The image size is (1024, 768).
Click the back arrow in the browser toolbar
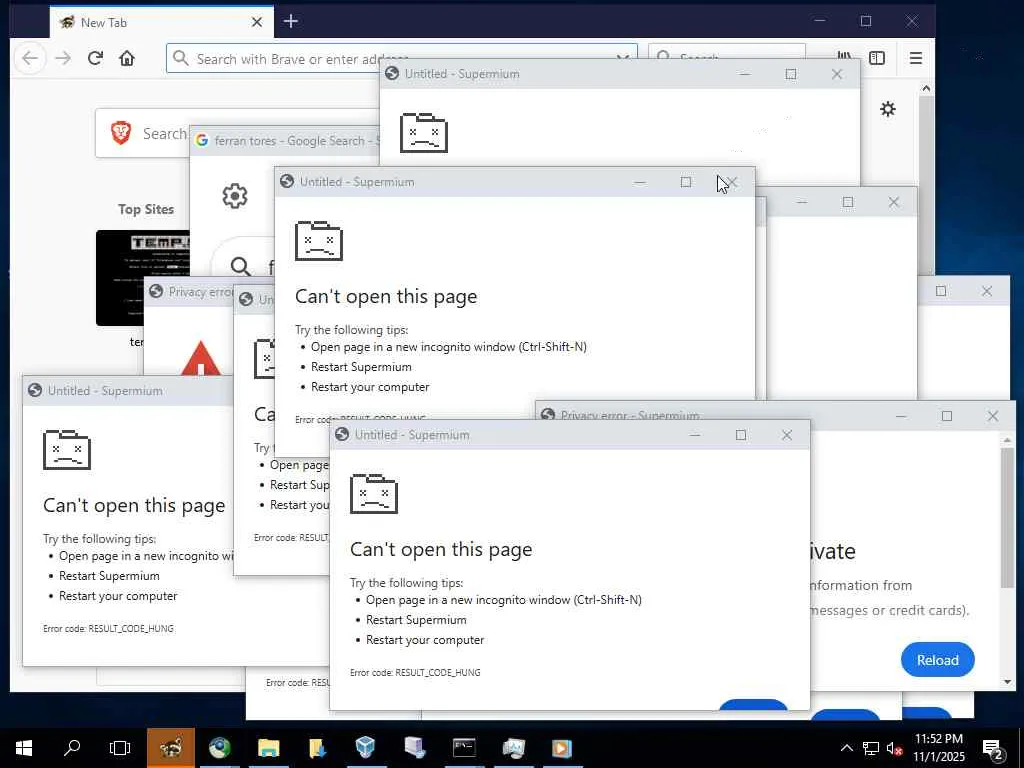coord(30,59)
